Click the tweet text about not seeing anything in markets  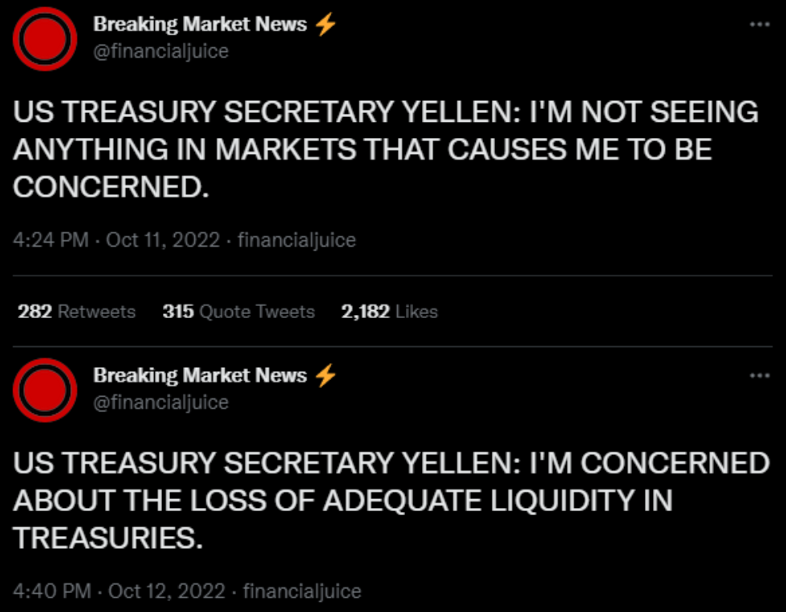[386, 149]
